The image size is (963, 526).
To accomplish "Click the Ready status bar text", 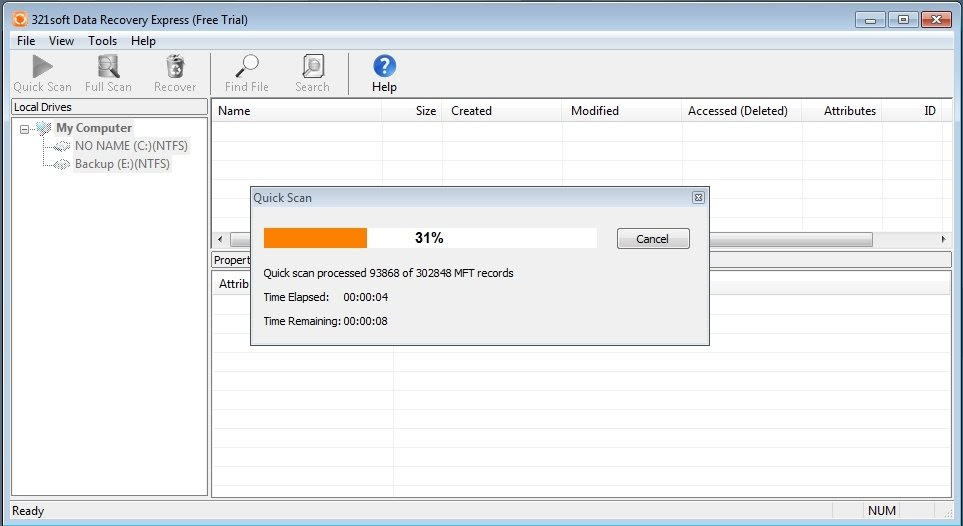I will pyautogui.click(x=28, y=511).
